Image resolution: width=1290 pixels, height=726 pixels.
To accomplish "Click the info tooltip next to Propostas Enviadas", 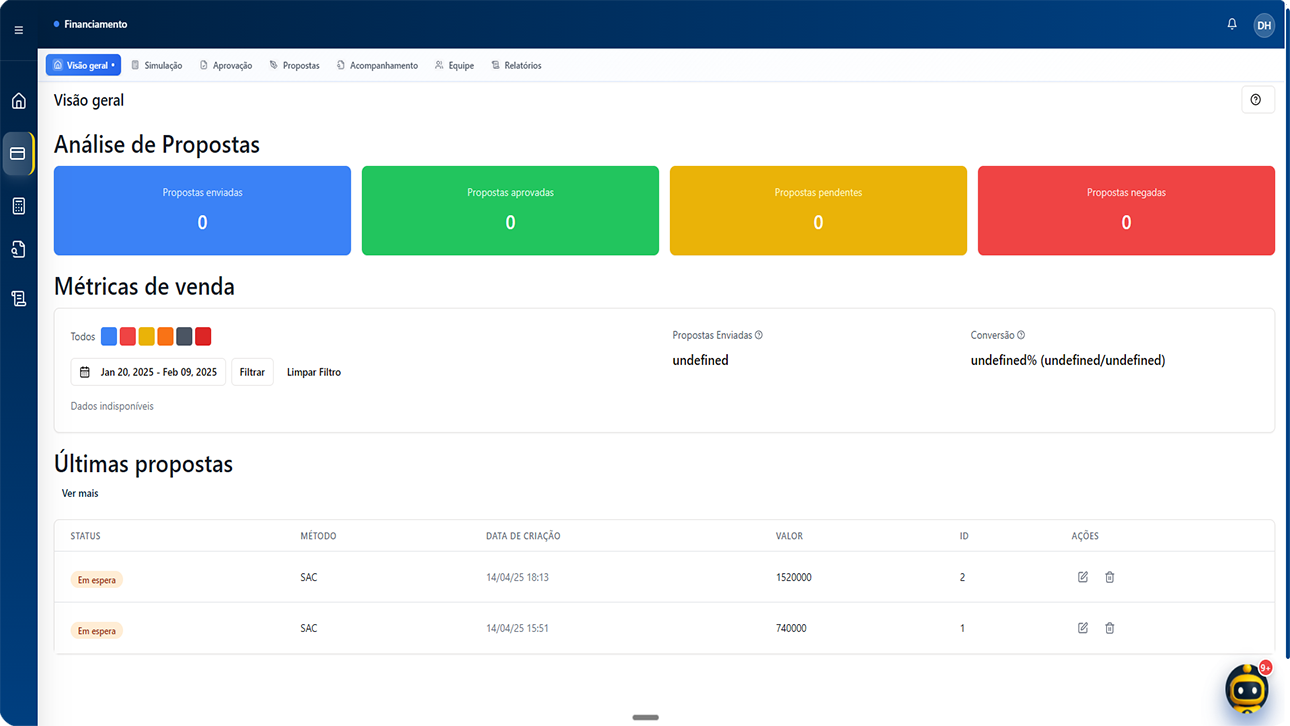I will coord(757,334).
